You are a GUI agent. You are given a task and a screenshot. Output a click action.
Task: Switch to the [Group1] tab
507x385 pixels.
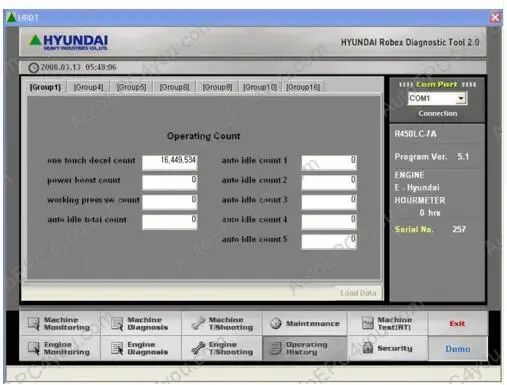click(x=45, y=87)
